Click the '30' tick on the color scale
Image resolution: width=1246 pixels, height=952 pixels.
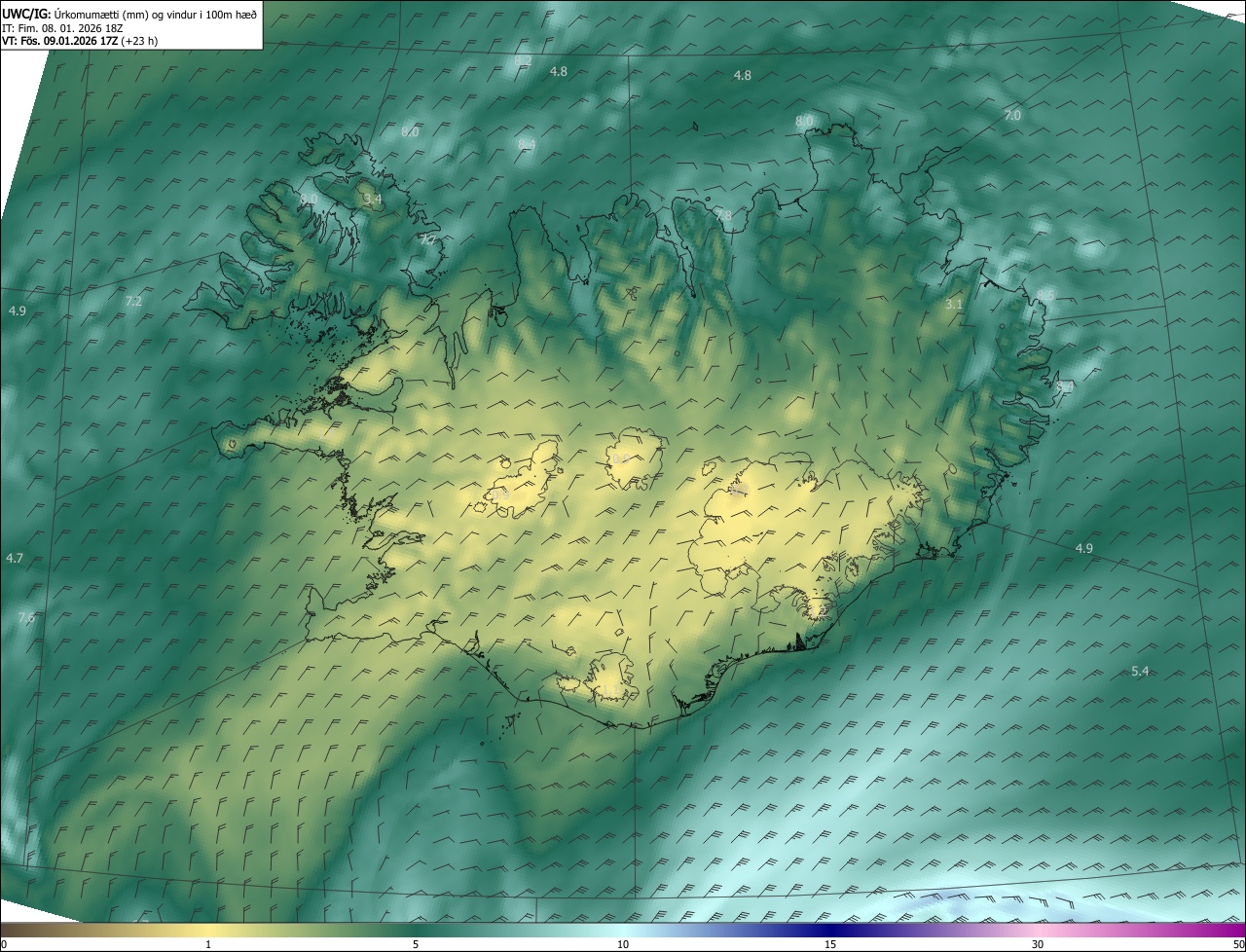[1038, 944]
